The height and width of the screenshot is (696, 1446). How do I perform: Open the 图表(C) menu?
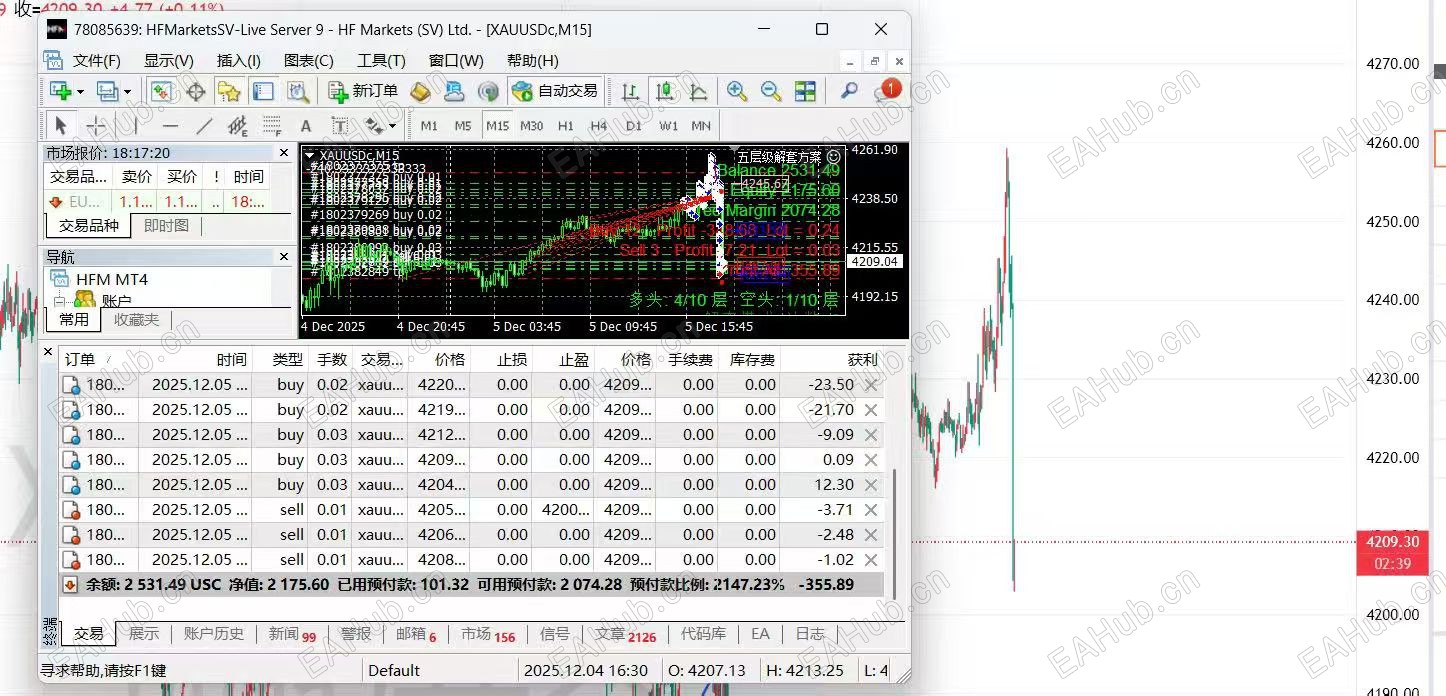tap(308, 61)
